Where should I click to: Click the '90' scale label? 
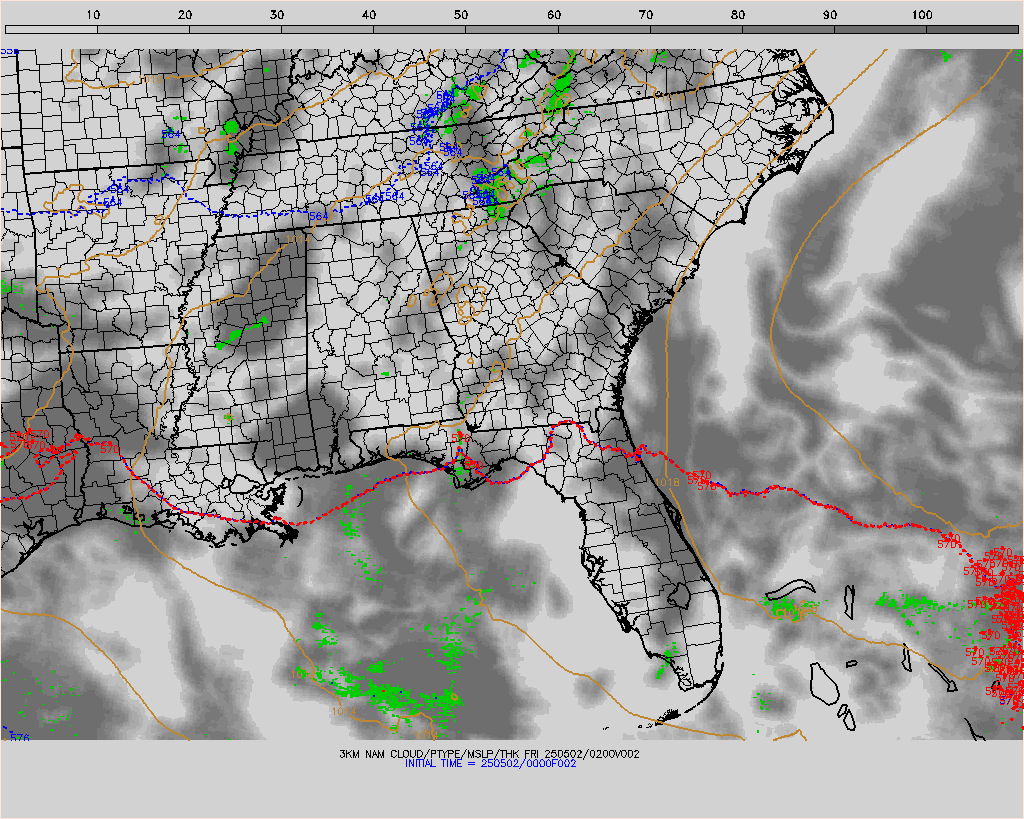coord(830,14)
